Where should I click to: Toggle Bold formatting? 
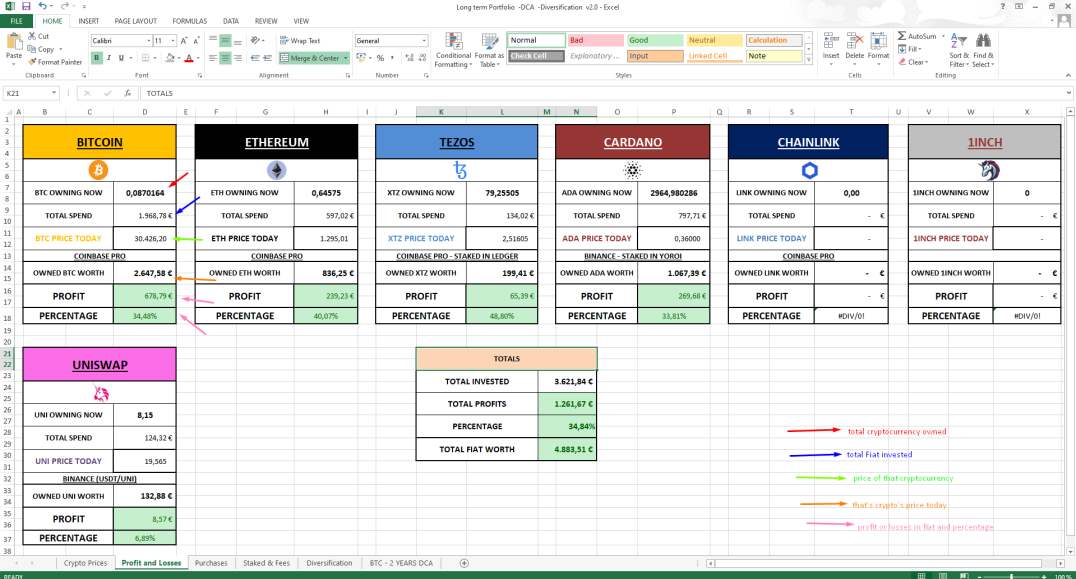[x=97, y=58]
